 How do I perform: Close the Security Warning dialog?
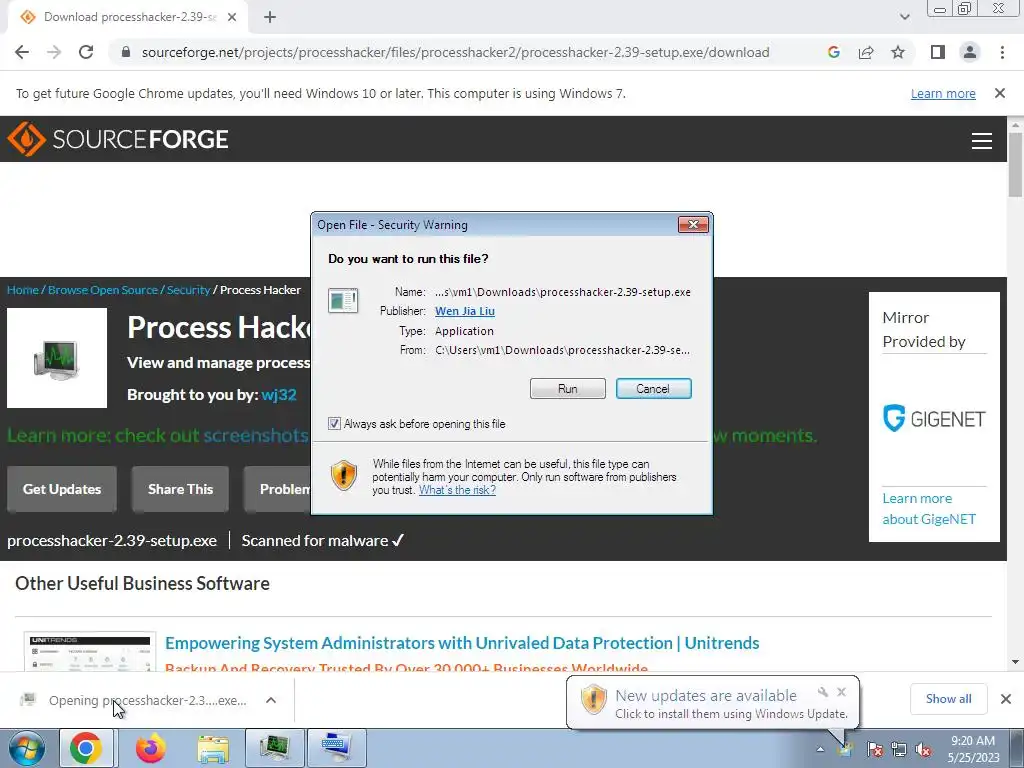(693, 225)
